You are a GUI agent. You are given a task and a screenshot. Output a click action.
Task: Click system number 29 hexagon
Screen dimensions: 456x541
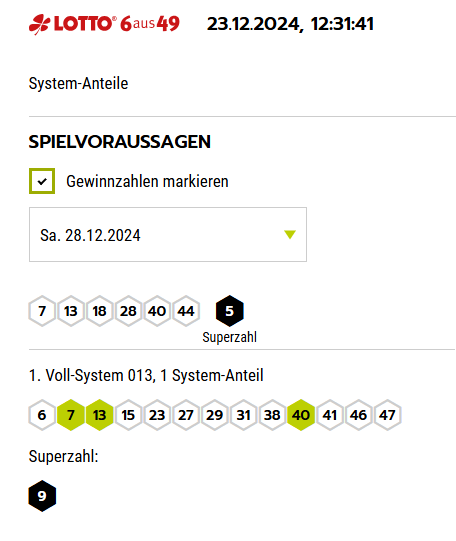point(215,415)
